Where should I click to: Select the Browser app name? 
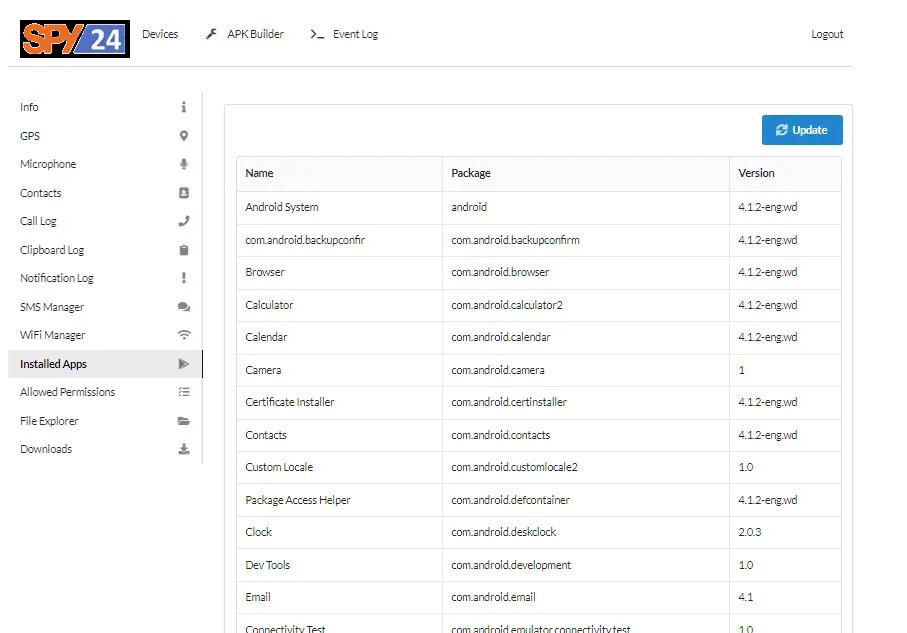pyautogui.click(x=265, y=272)
